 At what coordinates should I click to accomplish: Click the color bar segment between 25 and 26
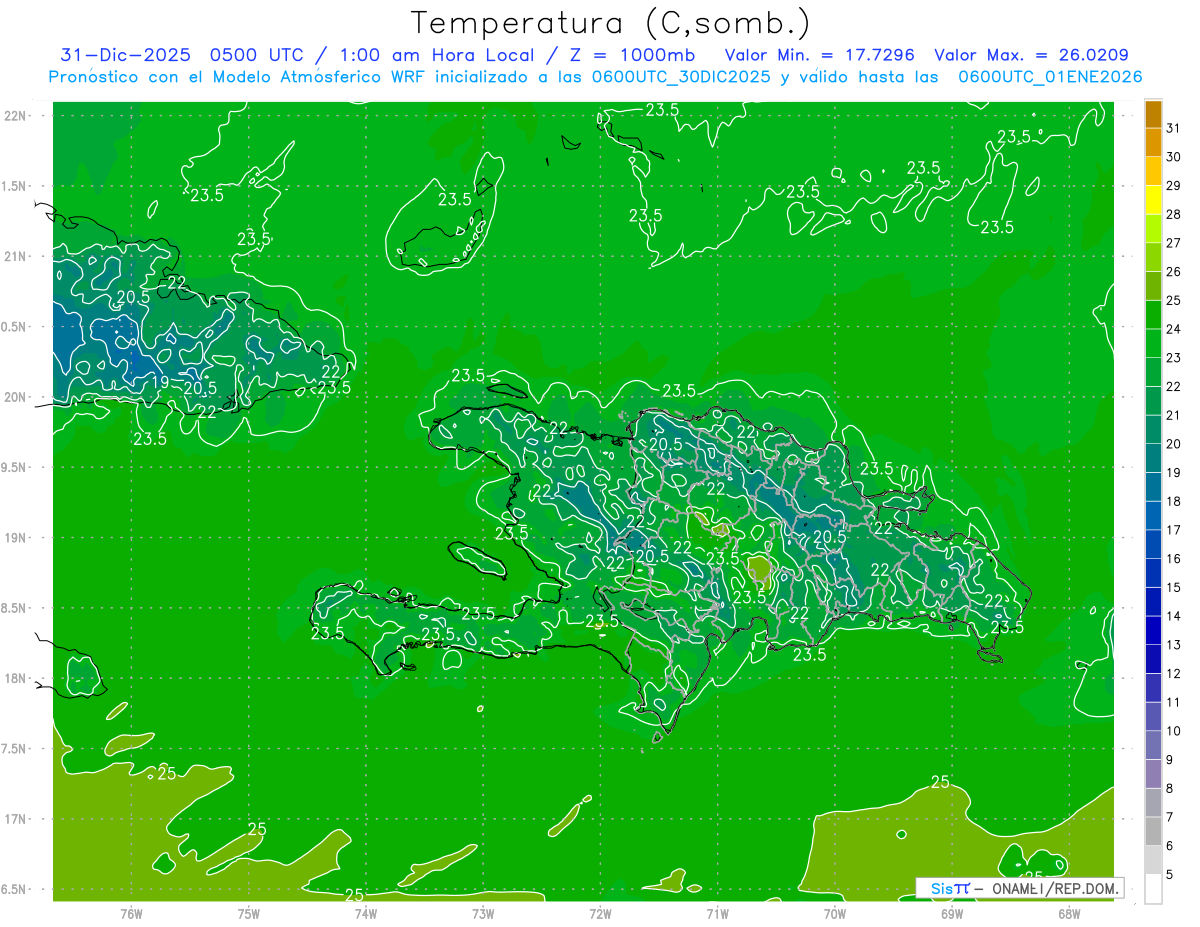click(1153, 286)
